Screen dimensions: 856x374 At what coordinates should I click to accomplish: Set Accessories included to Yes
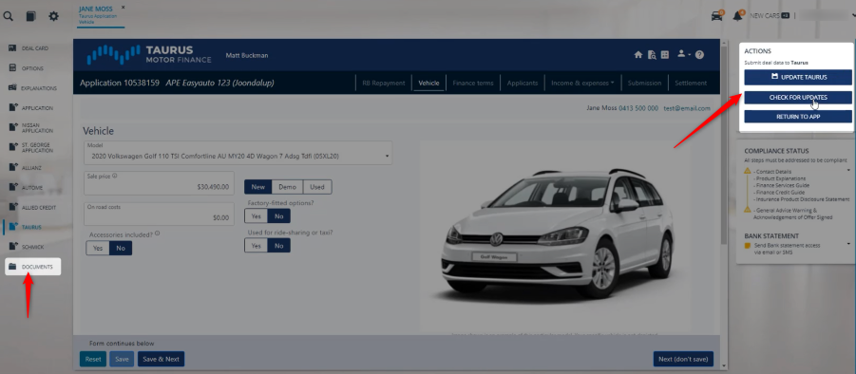[x=98, y=248]
